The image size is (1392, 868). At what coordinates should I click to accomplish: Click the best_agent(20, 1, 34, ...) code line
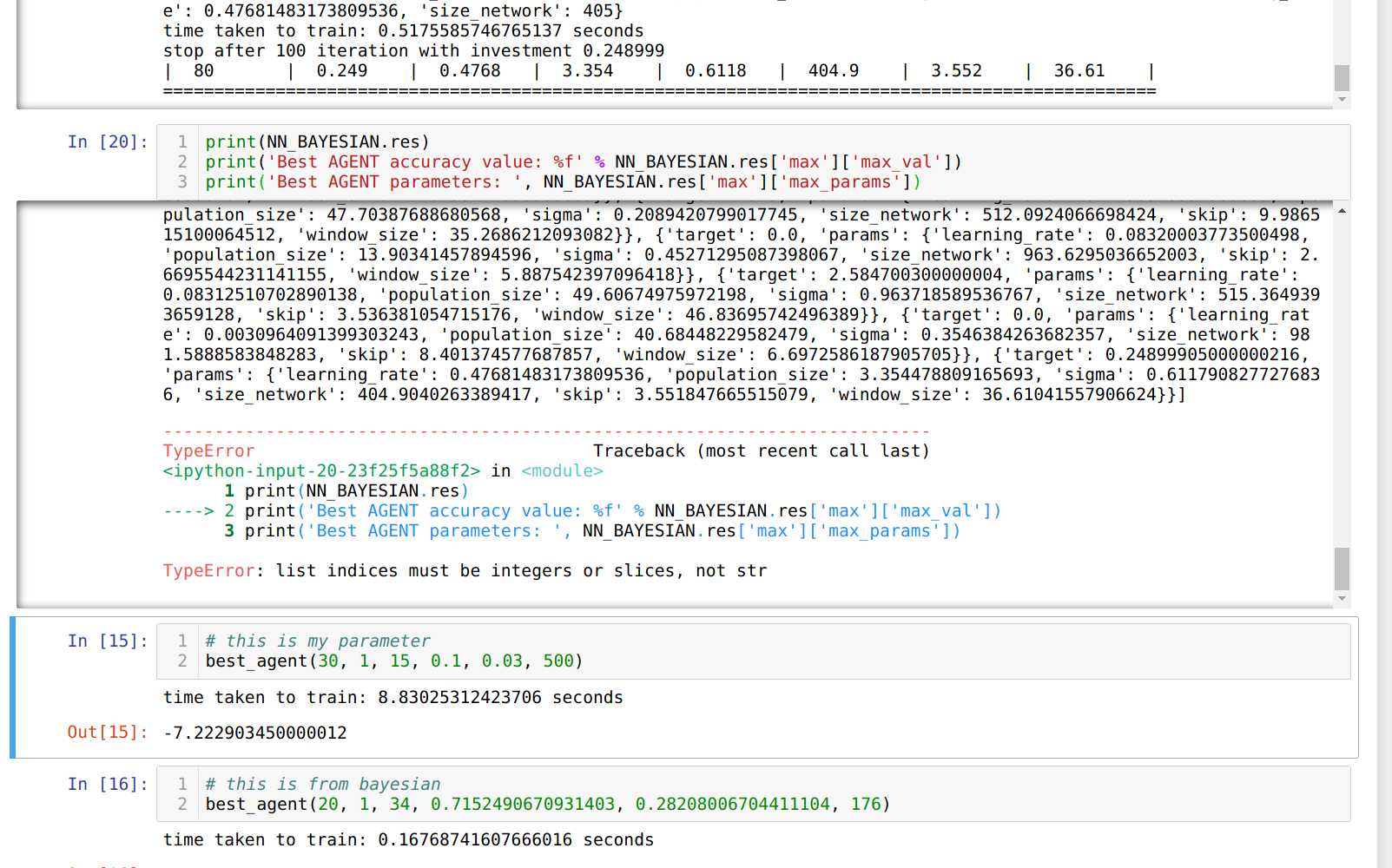coord(548,804)
